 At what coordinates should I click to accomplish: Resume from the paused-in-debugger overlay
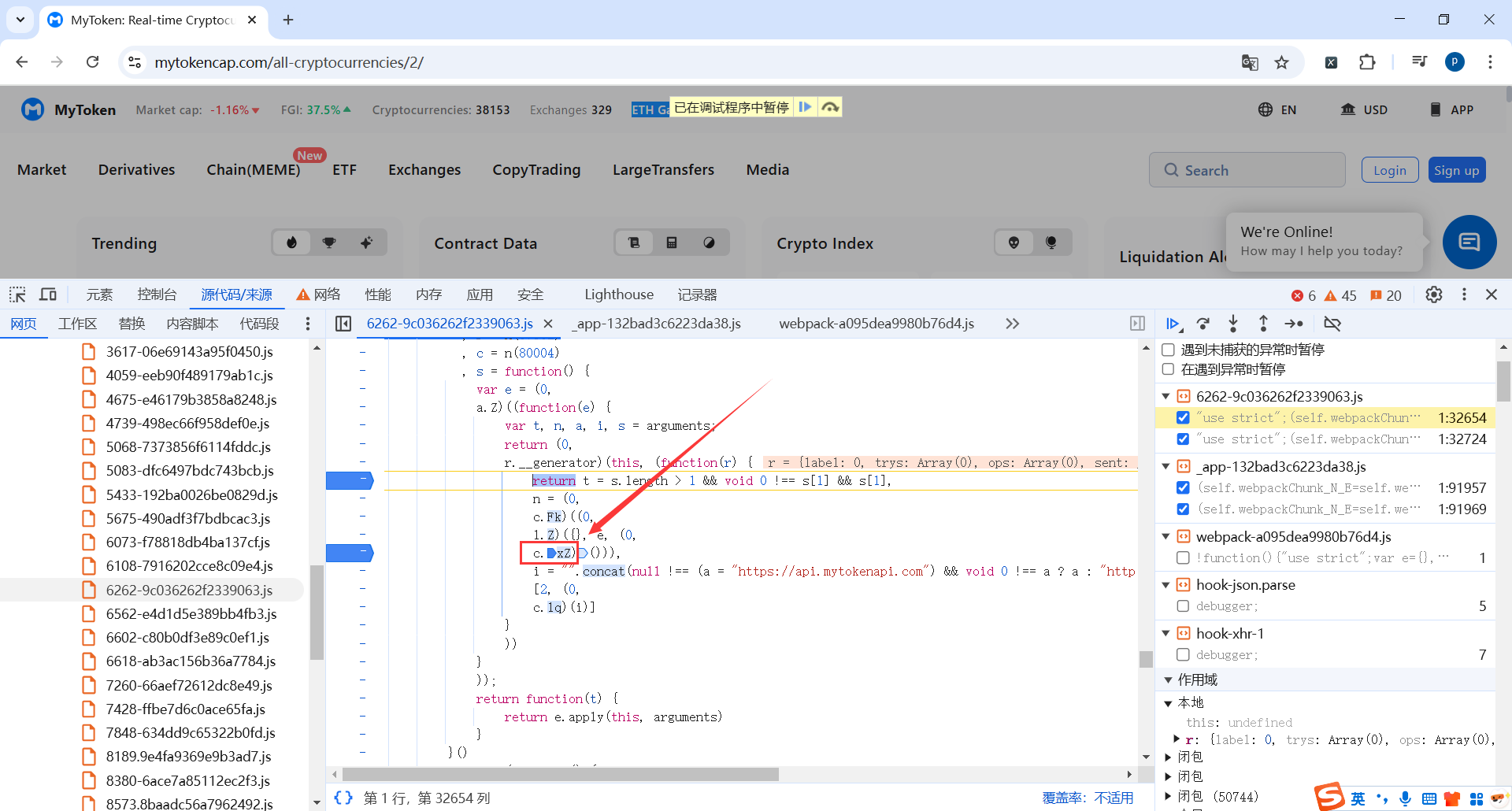point(805,107)
